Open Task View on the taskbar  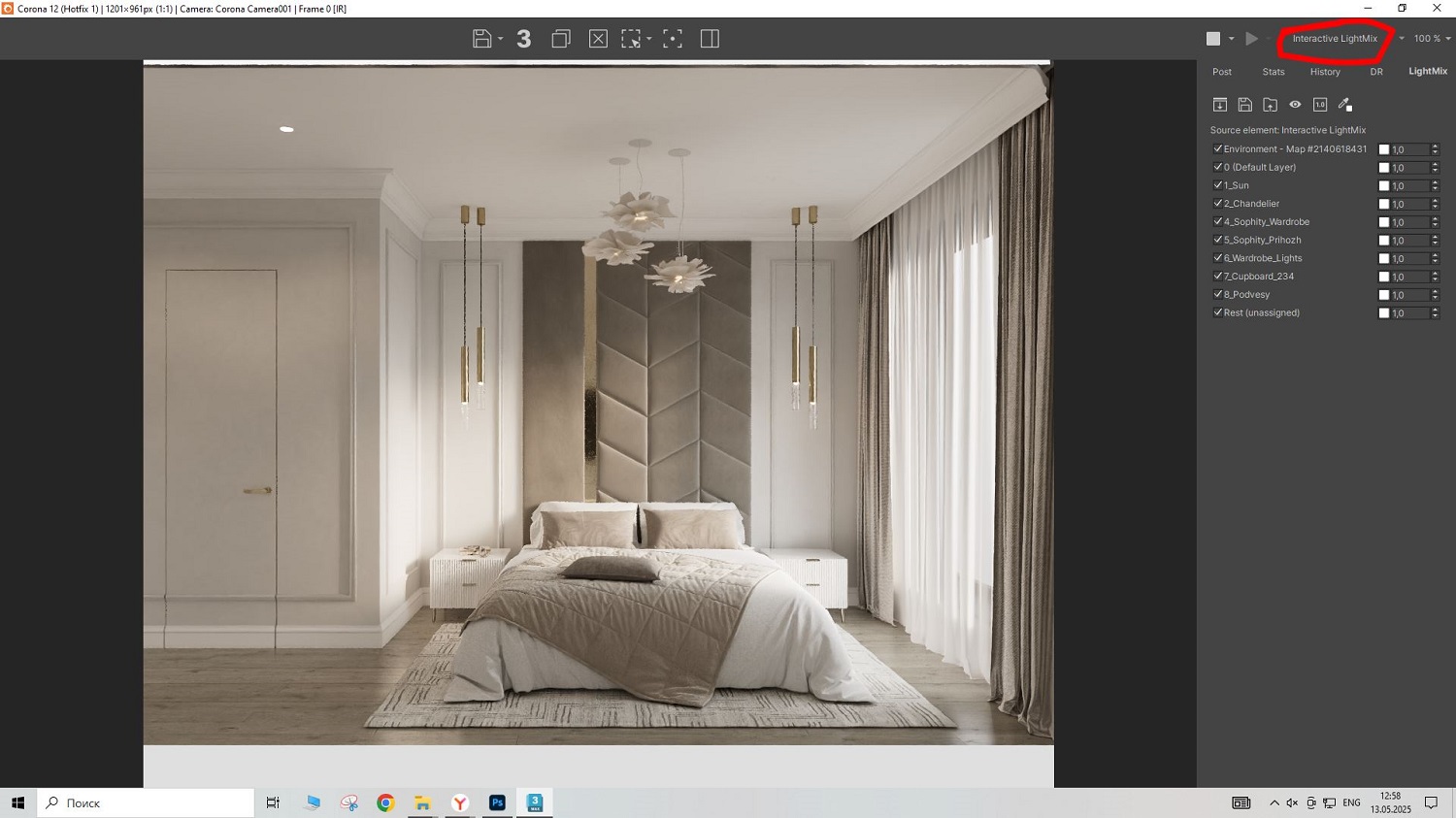click(273, 802)
